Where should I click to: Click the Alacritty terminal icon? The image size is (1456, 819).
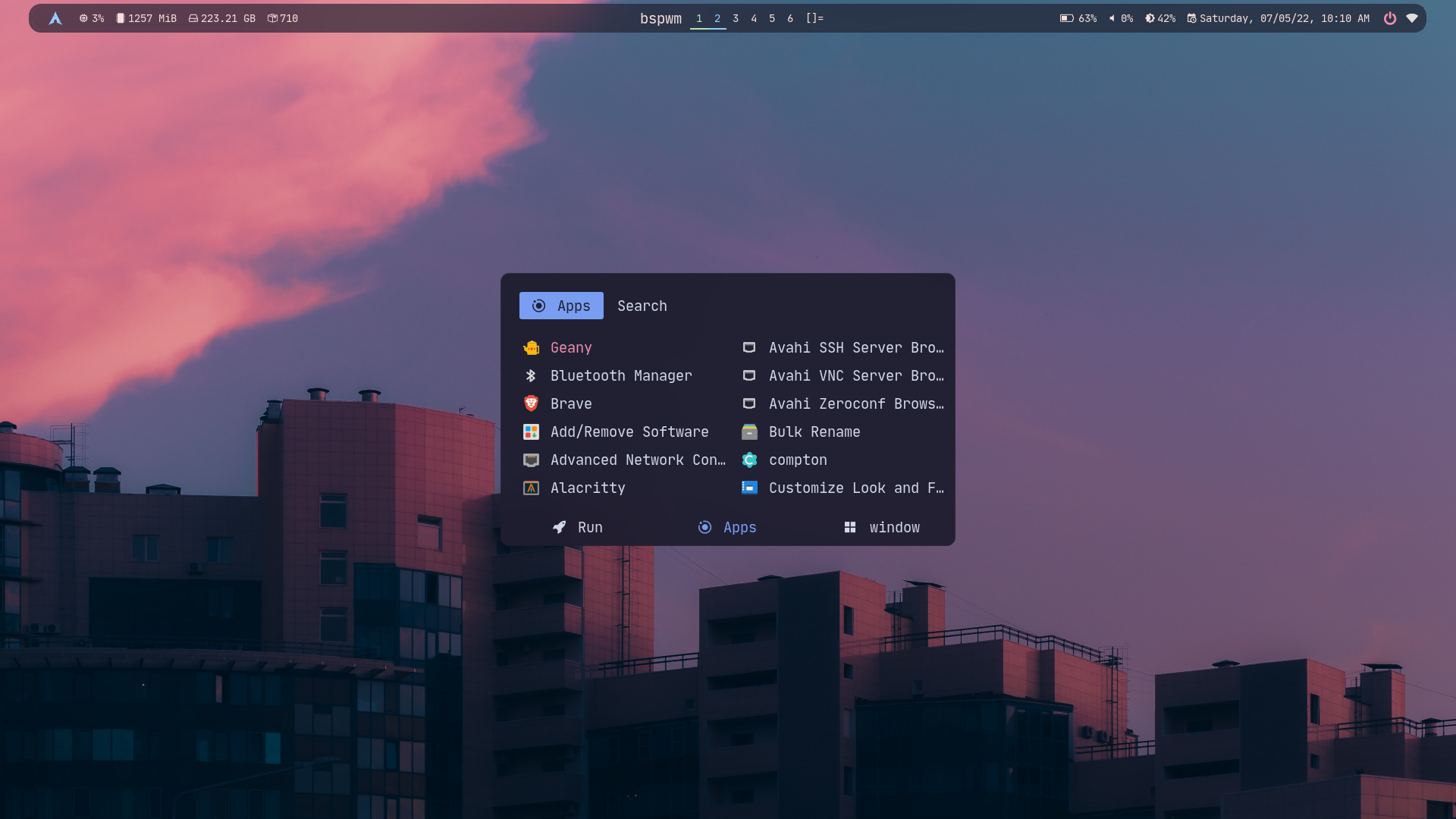click(x=531, y=488)
